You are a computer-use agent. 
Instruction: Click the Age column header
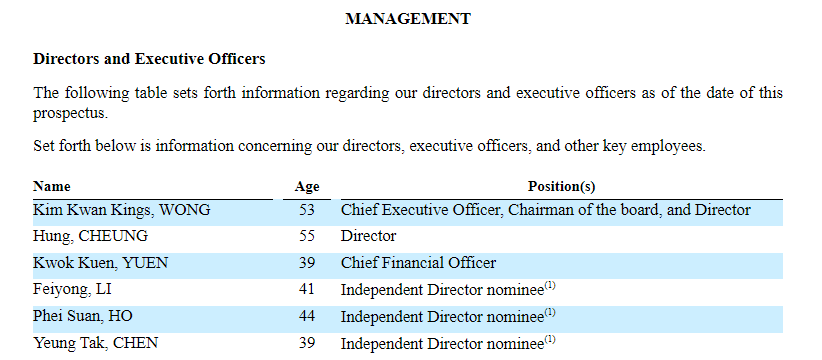click(x=307, y=187)
